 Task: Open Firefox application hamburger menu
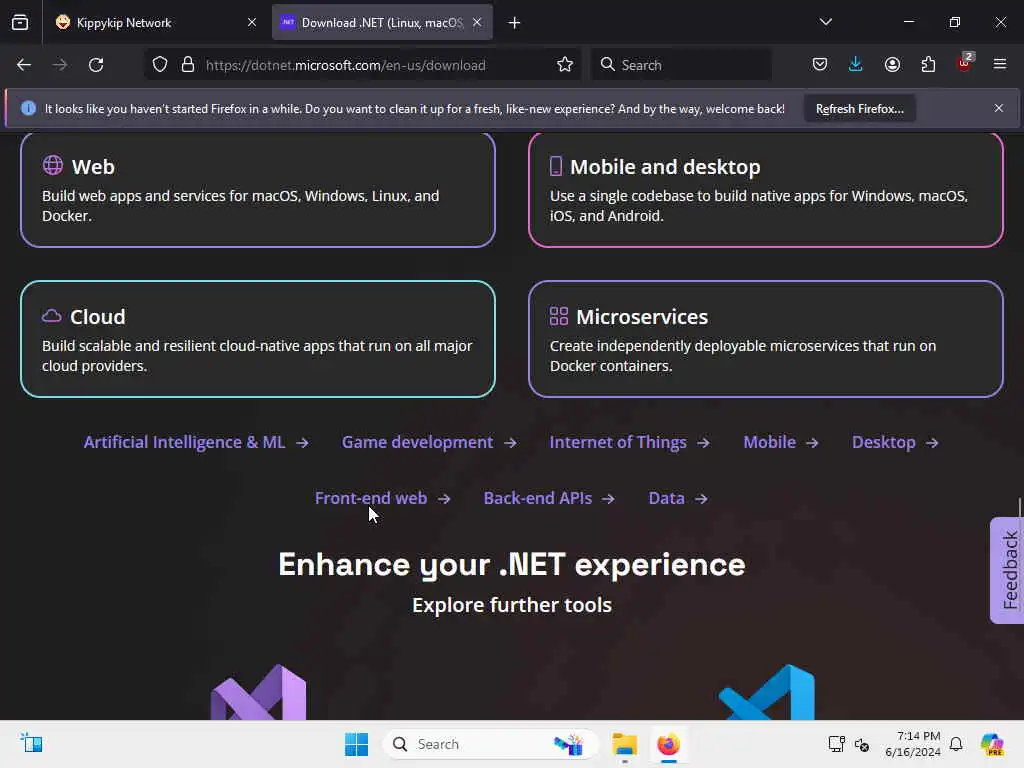point(1000,65)
